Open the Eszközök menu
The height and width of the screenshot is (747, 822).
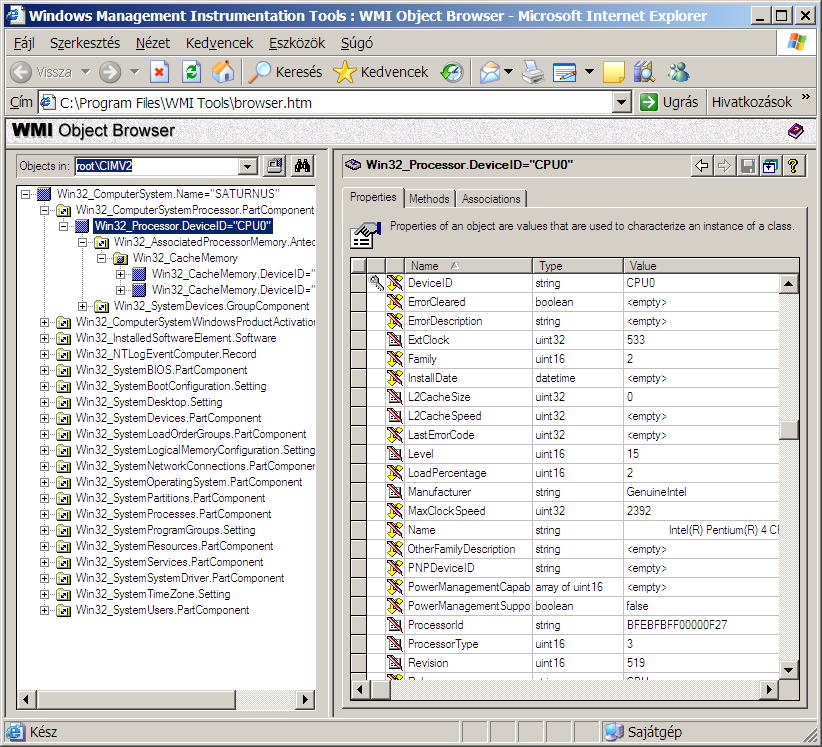298,43
